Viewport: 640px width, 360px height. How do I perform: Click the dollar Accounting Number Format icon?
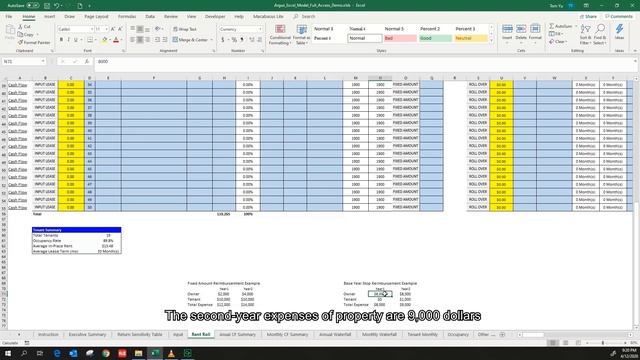(222, 40)
